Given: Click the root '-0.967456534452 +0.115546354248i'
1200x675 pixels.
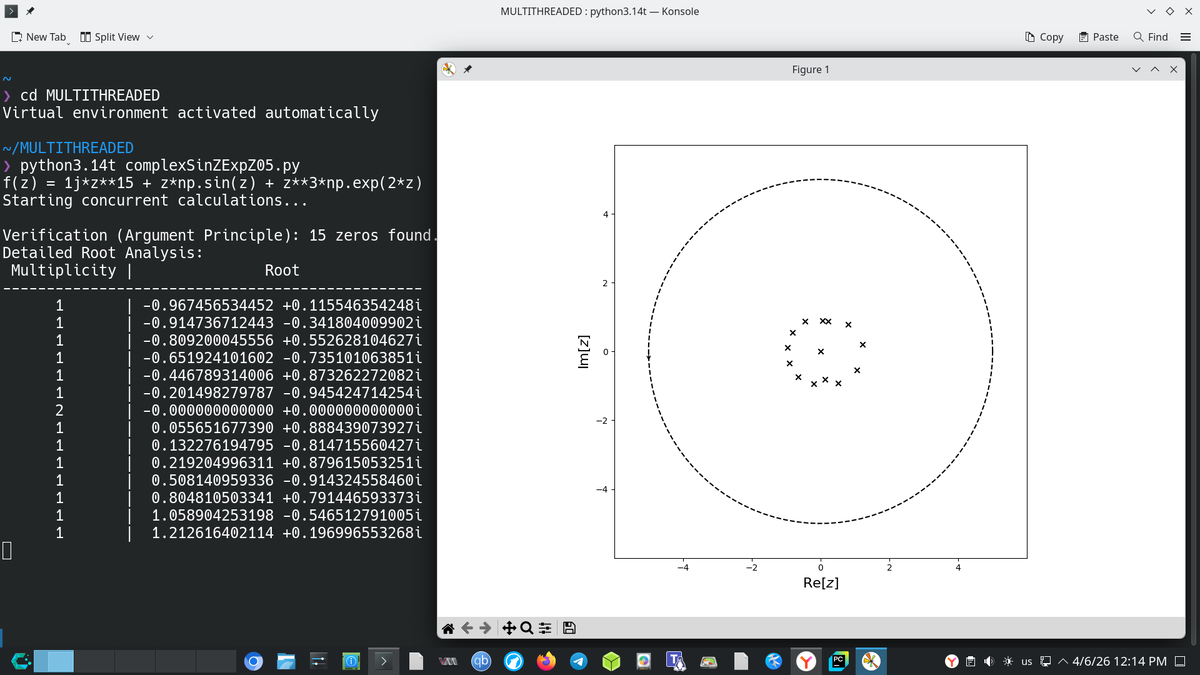Looking at the screenshot, I should 282,306.
